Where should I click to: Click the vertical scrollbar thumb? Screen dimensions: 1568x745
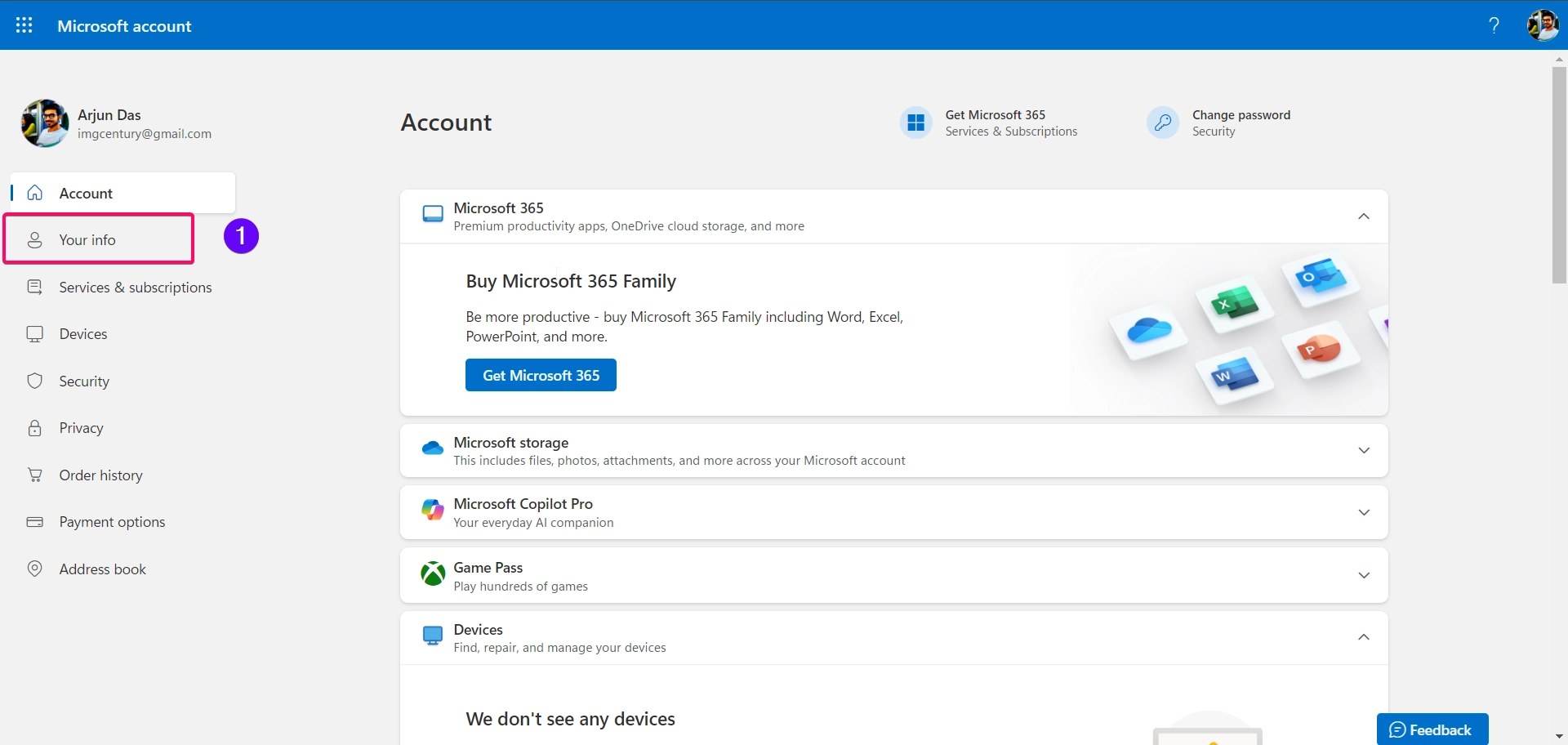[1559, 176]
